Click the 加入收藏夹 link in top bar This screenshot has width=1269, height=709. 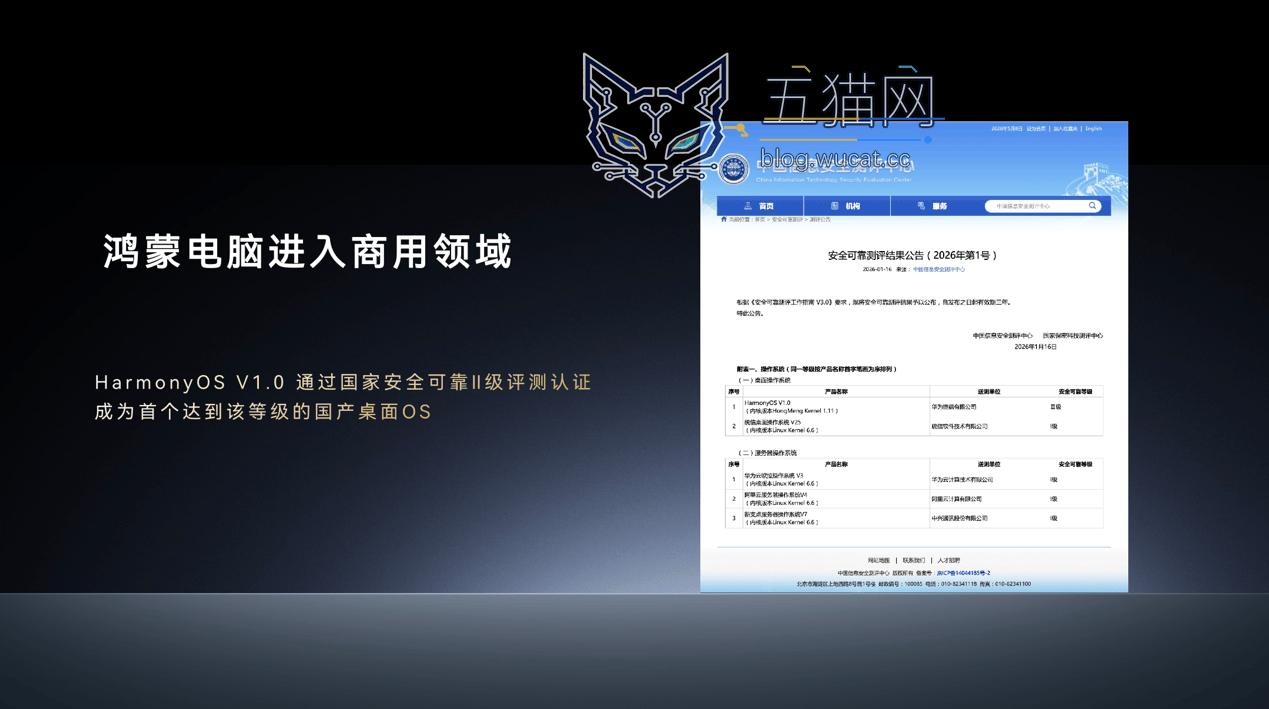click(1065, 129)
